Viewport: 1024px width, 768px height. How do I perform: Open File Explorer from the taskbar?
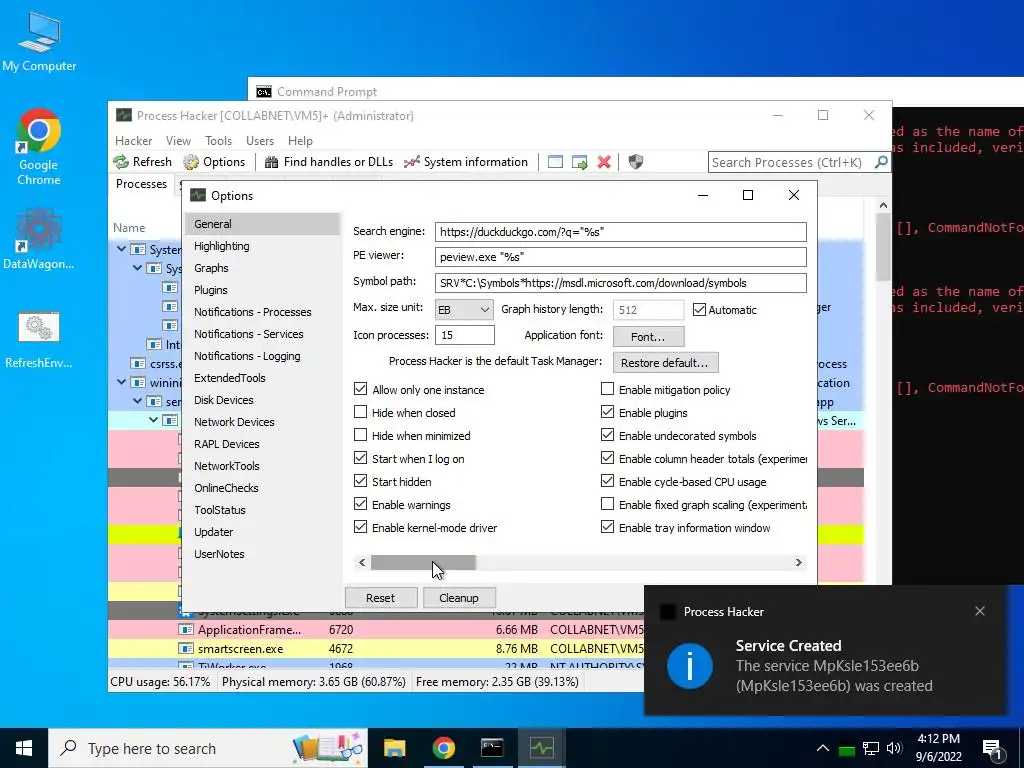pos(394,748)
